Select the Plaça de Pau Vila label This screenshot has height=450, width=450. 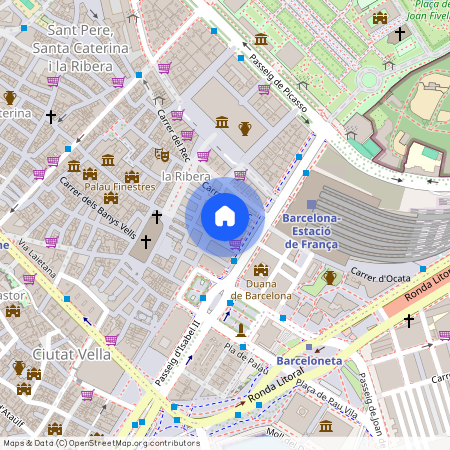327,399
